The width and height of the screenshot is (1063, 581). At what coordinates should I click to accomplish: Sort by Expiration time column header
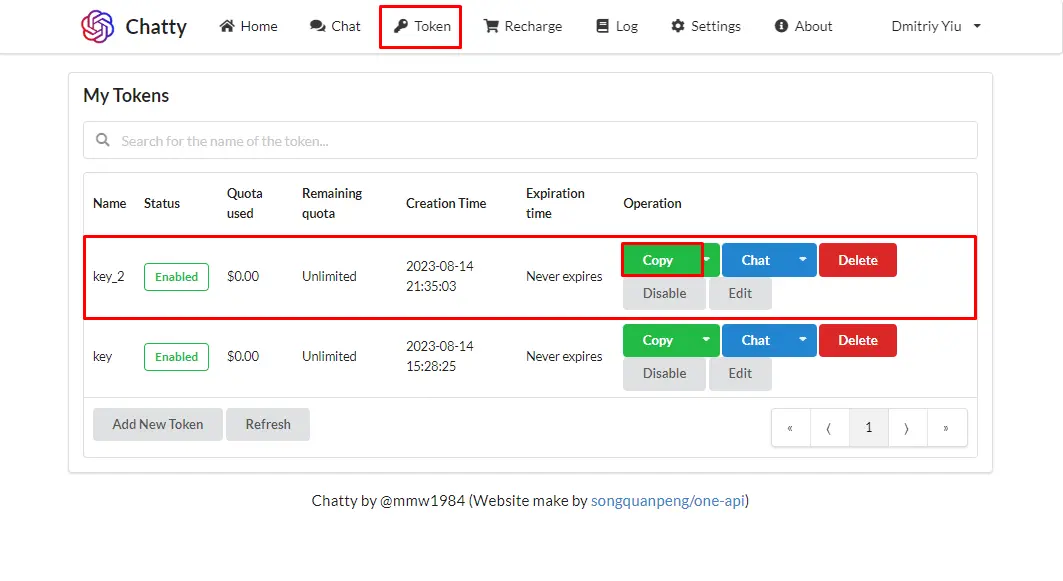click(555, 203)
